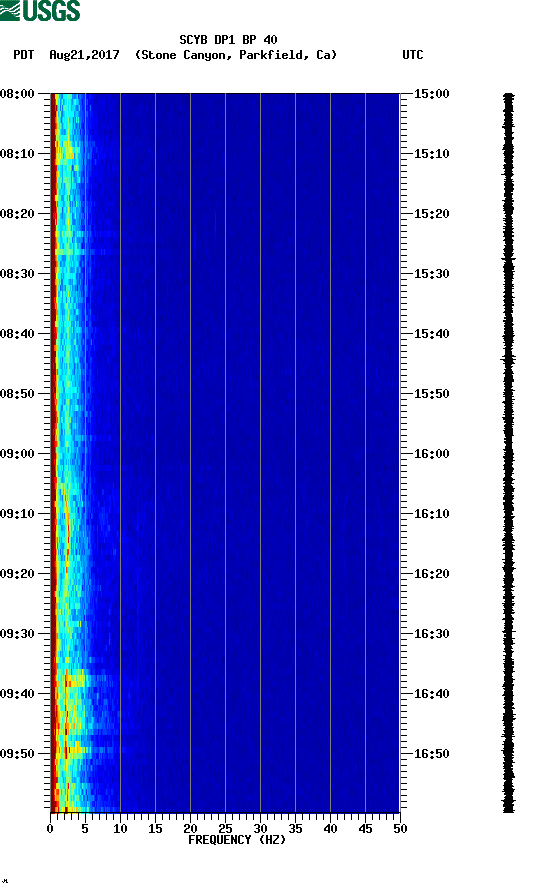
Task: Click the date 'Aug21,2017'
Action: 84,55
